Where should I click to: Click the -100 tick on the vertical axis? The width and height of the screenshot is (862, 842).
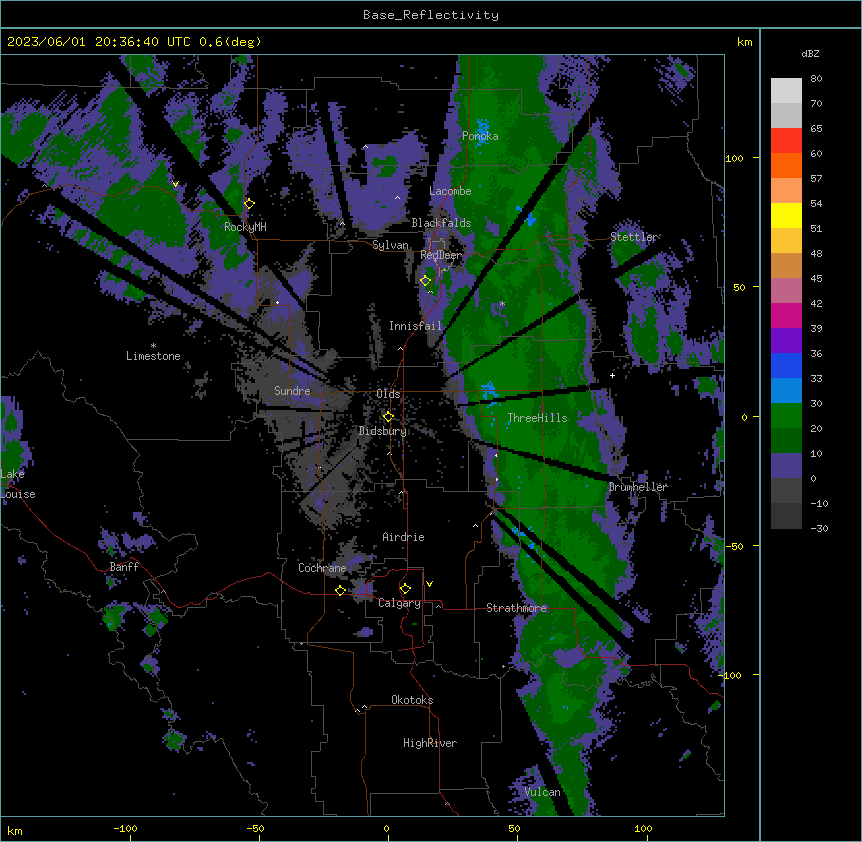(x=732, y=675)
